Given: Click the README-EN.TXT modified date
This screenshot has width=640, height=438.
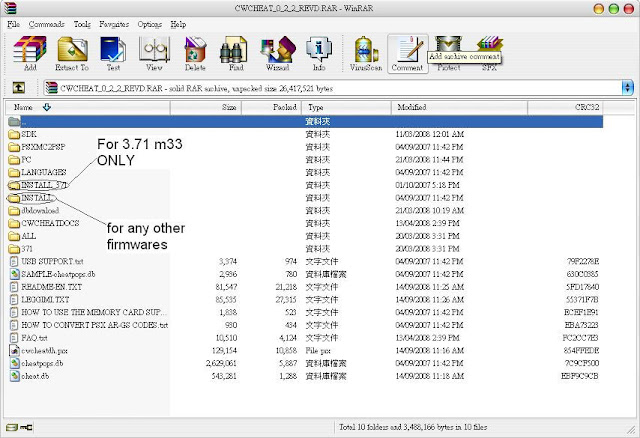Looking at the screenshot, I should (429, 287).
